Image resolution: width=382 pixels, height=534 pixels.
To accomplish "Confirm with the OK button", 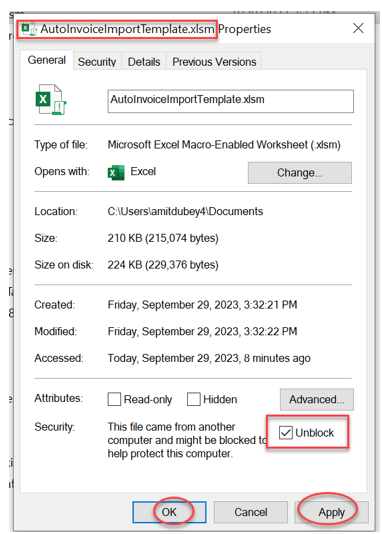I will click(169, 512).
